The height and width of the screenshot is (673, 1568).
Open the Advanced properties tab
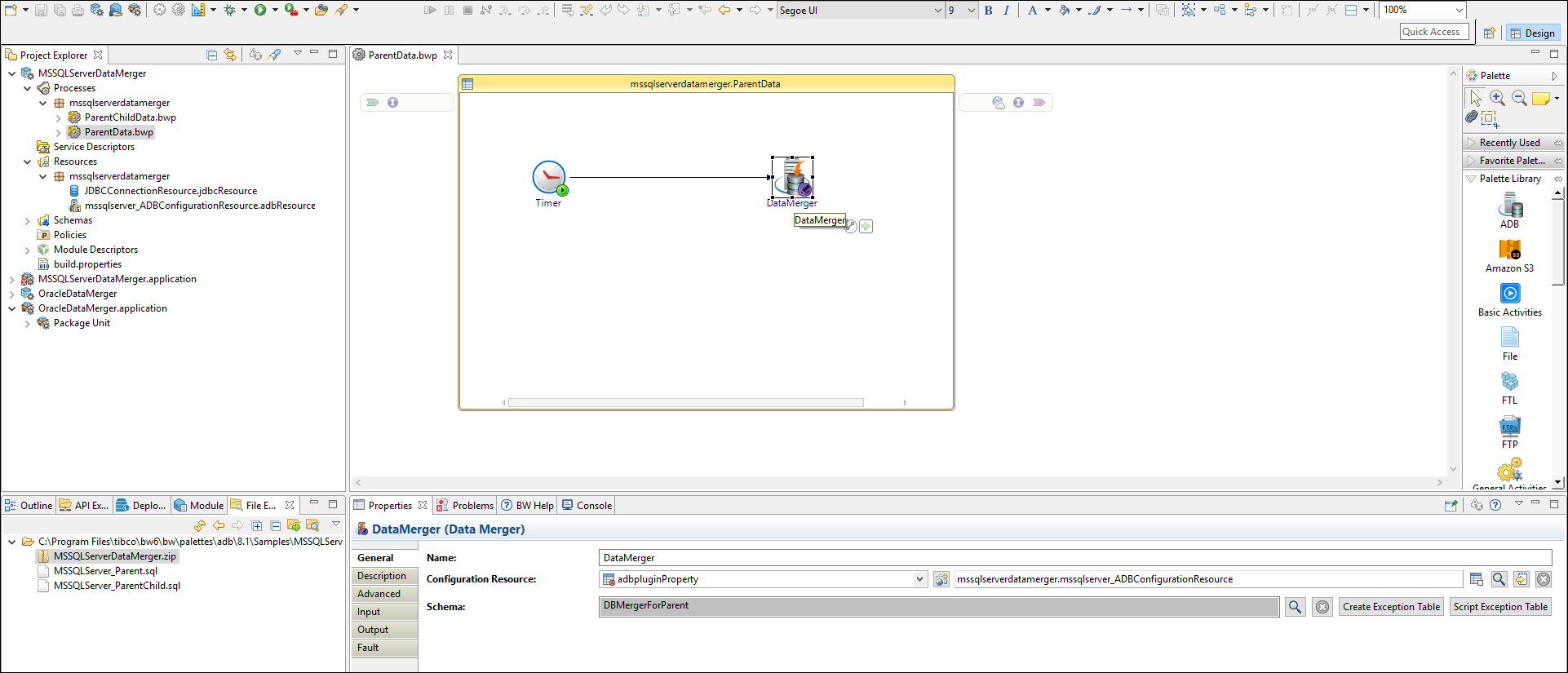point(379,594)
